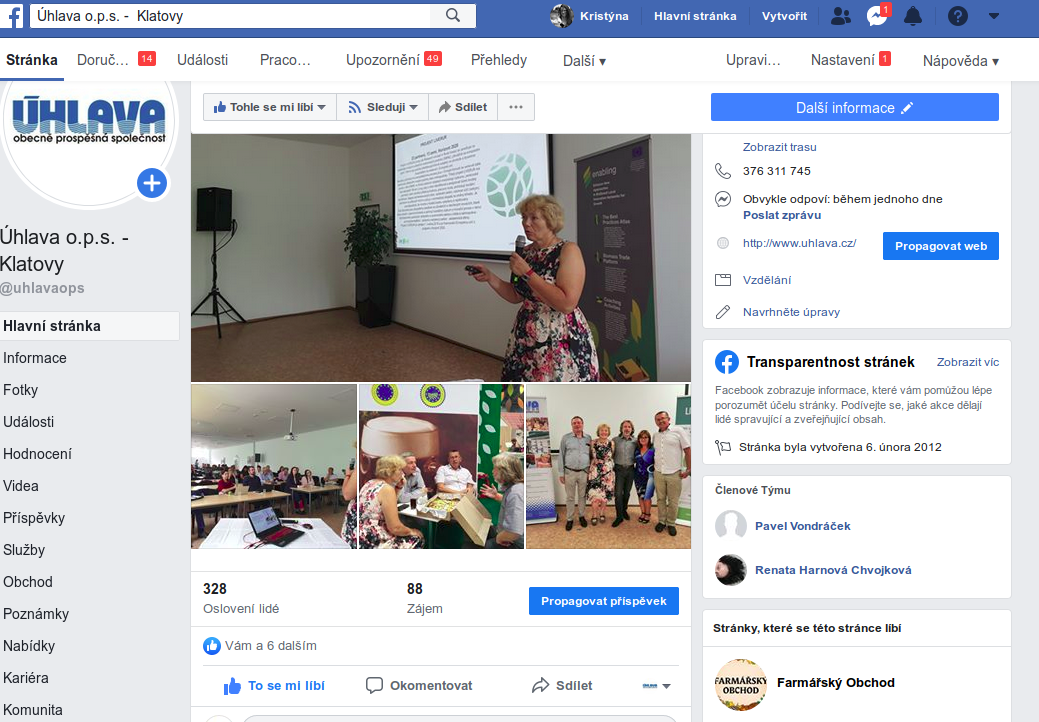1039x722 pixels.
Task: Open Messenger notifications icon
Action: click(x=876, y=16)
